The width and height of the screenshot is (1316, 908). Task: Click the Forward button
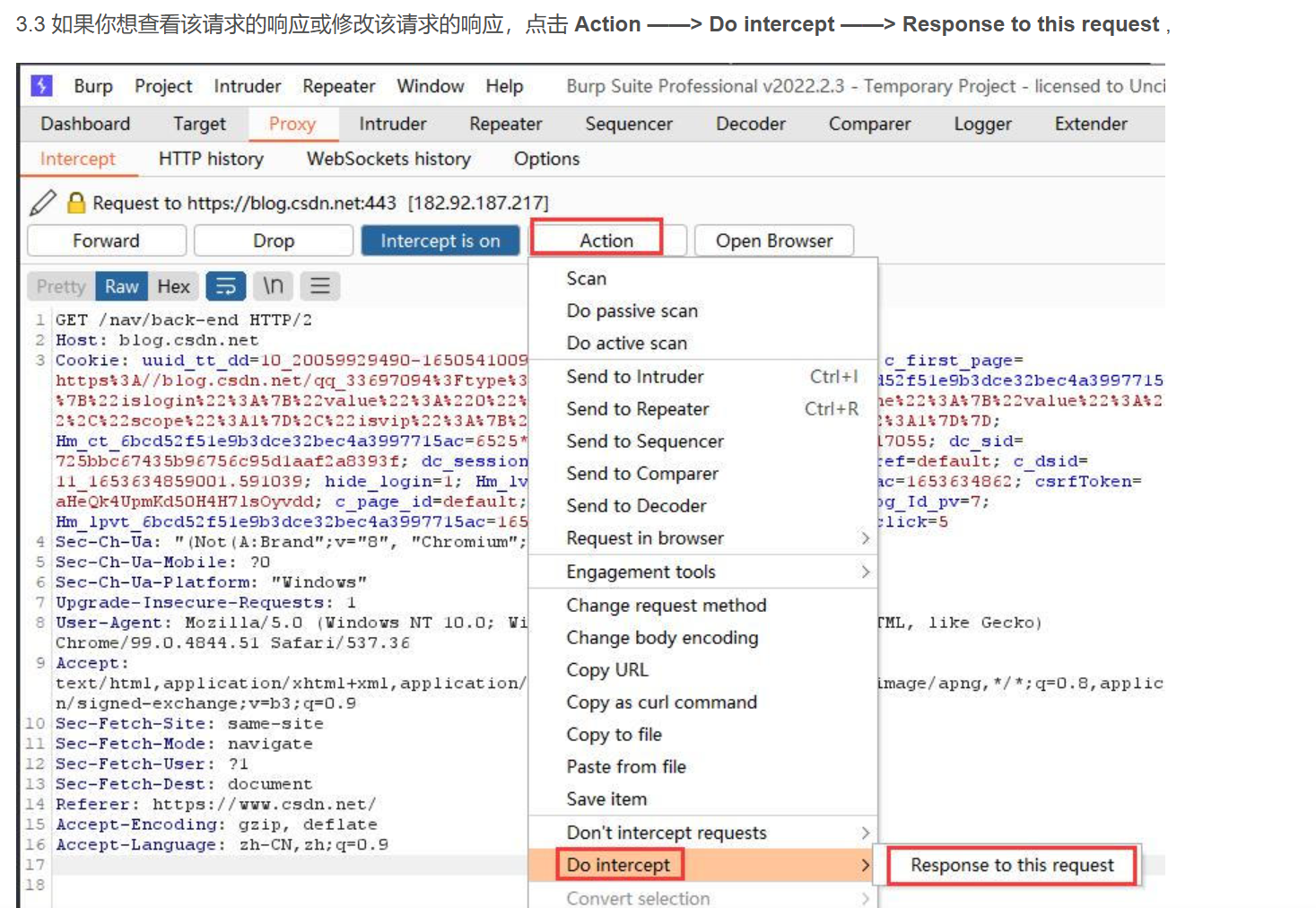[106, 240]
